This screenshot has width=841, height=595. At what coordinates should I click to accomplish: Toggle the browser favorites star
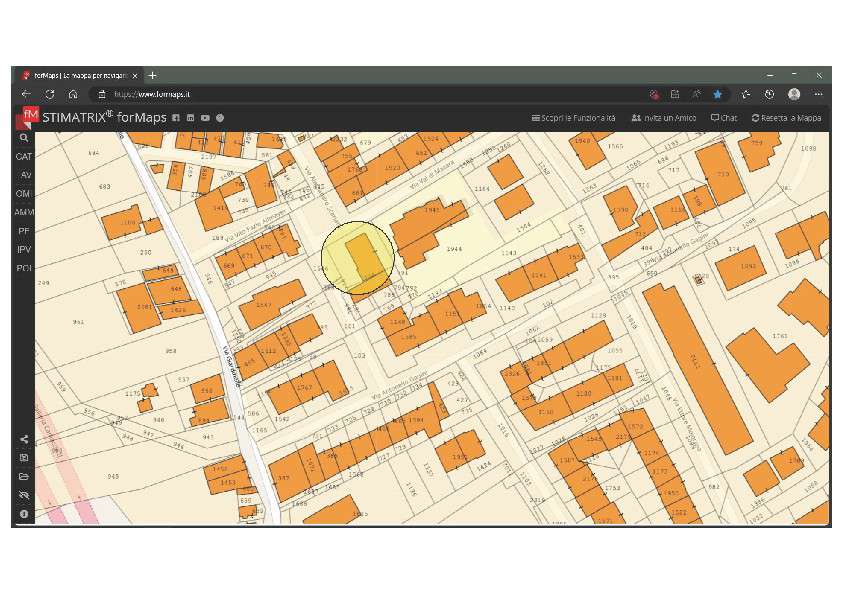coord(717,94)
